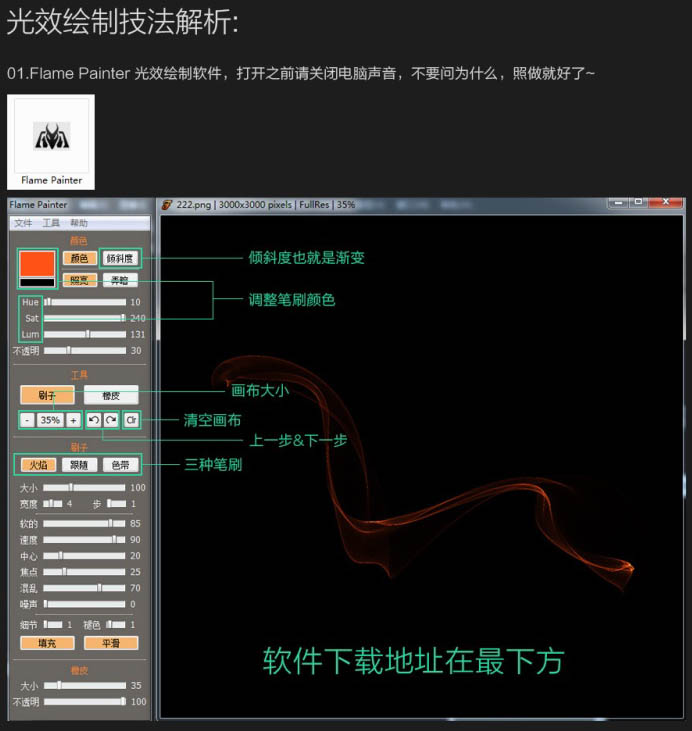The image size is (692, 731).
Task: Select the 刷子 brush tool
Action: click(x=47, y=395)
